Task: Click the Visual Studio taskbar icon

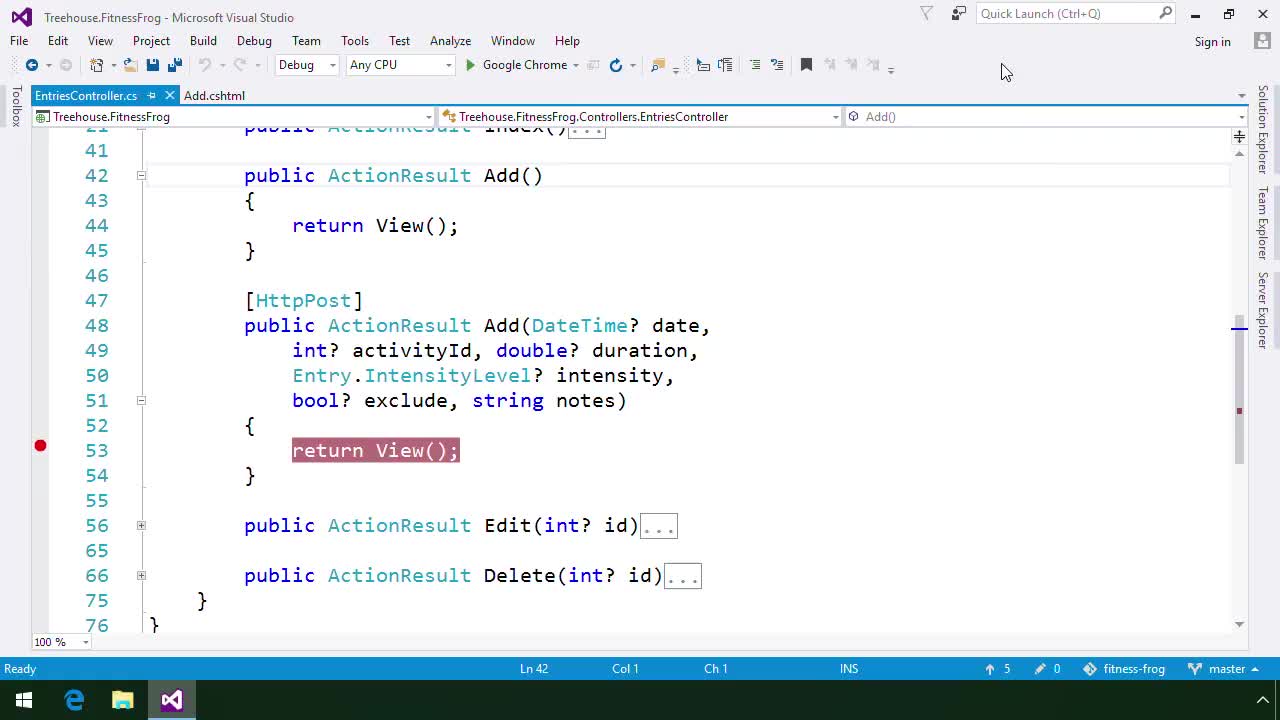Action: [171, 700]
